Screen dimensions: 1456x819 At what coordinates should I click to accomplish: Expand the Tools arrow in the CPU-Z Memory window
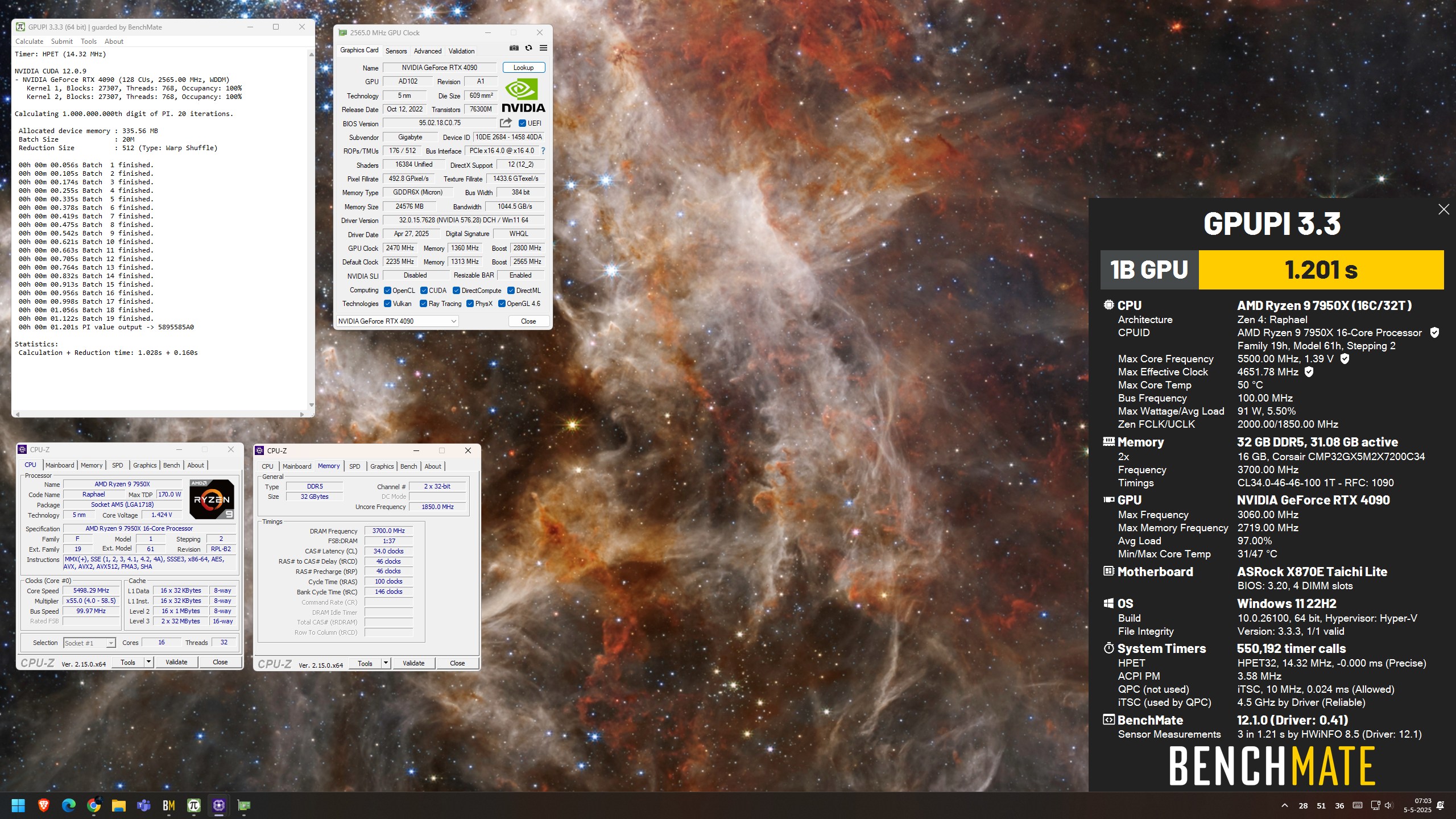pyautogui.click(x=386, y=663)
